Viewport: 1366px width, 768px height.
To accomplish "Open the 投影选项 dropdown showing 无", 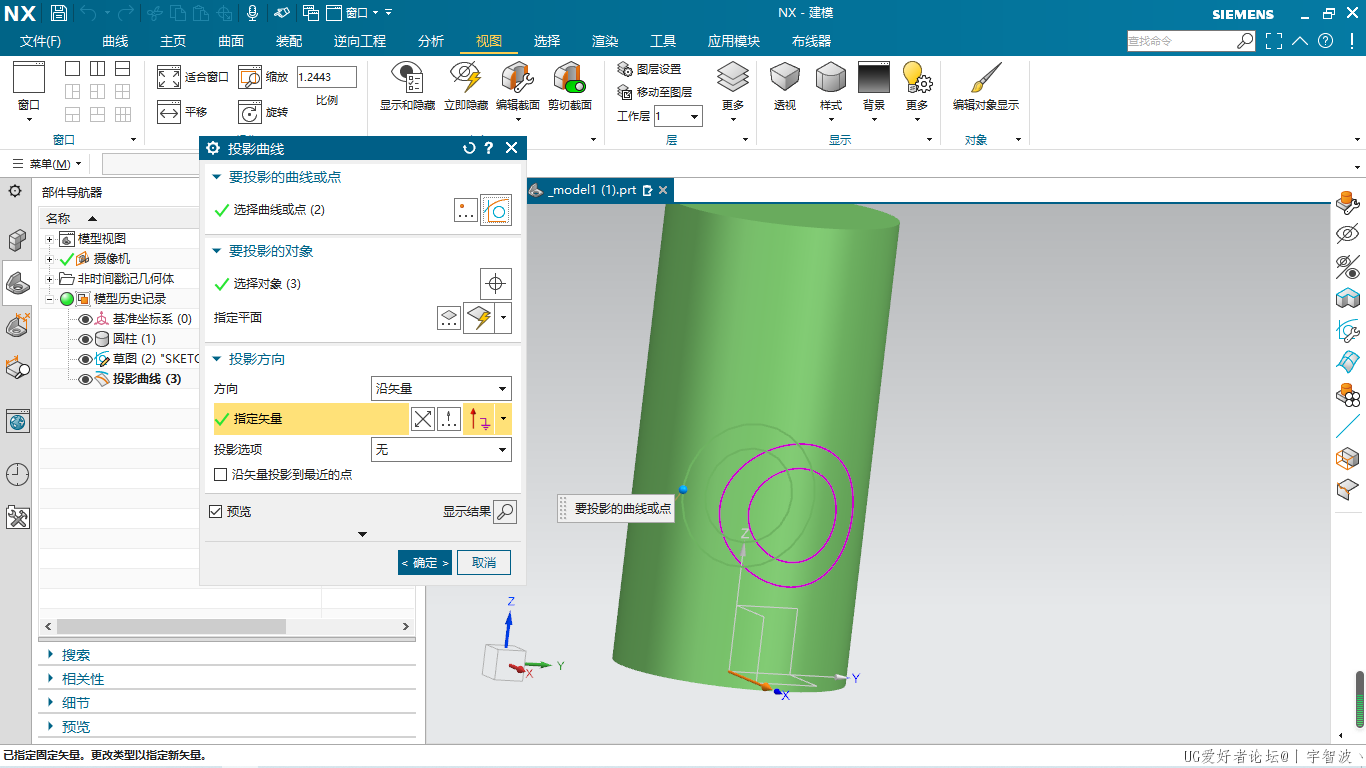I will tap(441, 450).
